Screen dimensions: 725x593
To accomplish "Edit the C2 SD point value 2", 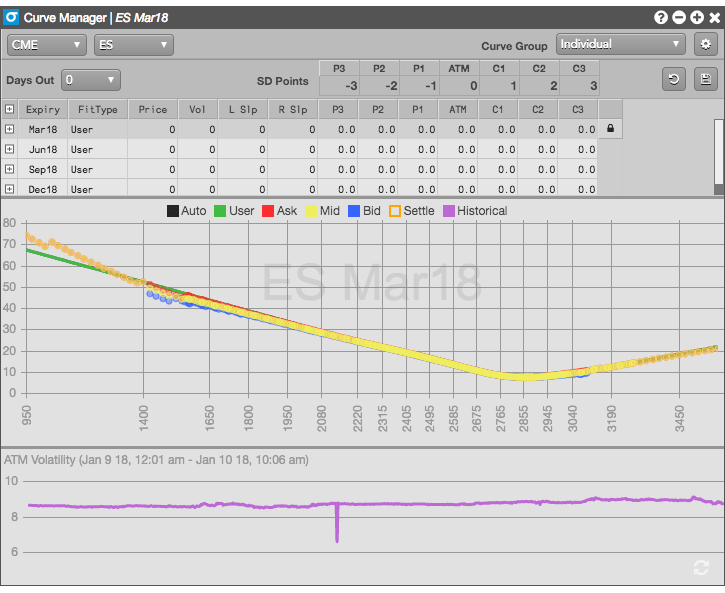I will [x=539, y=86].
